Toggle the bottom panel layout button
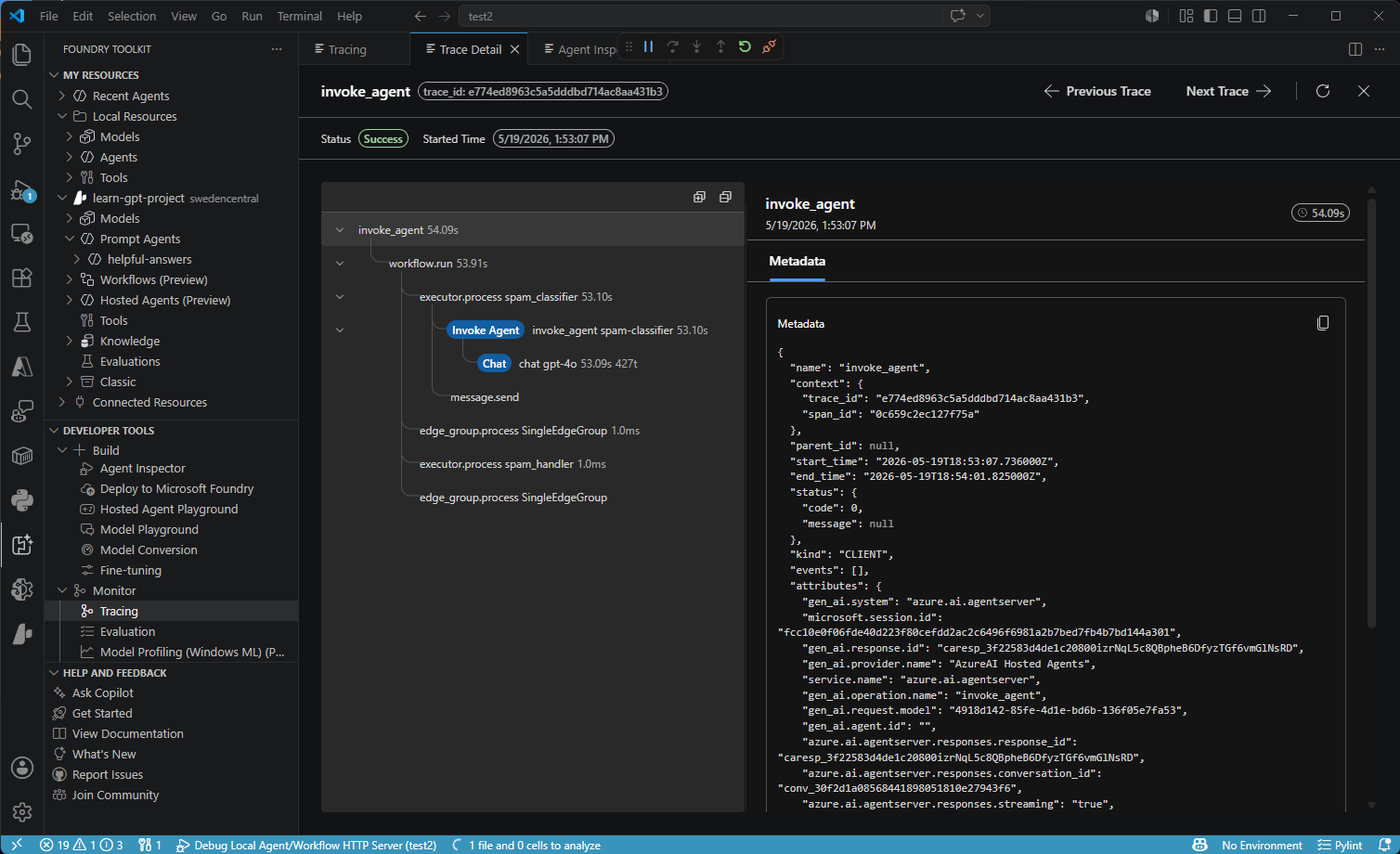The image size is (1400, 854). click(x=1235, y=16)
